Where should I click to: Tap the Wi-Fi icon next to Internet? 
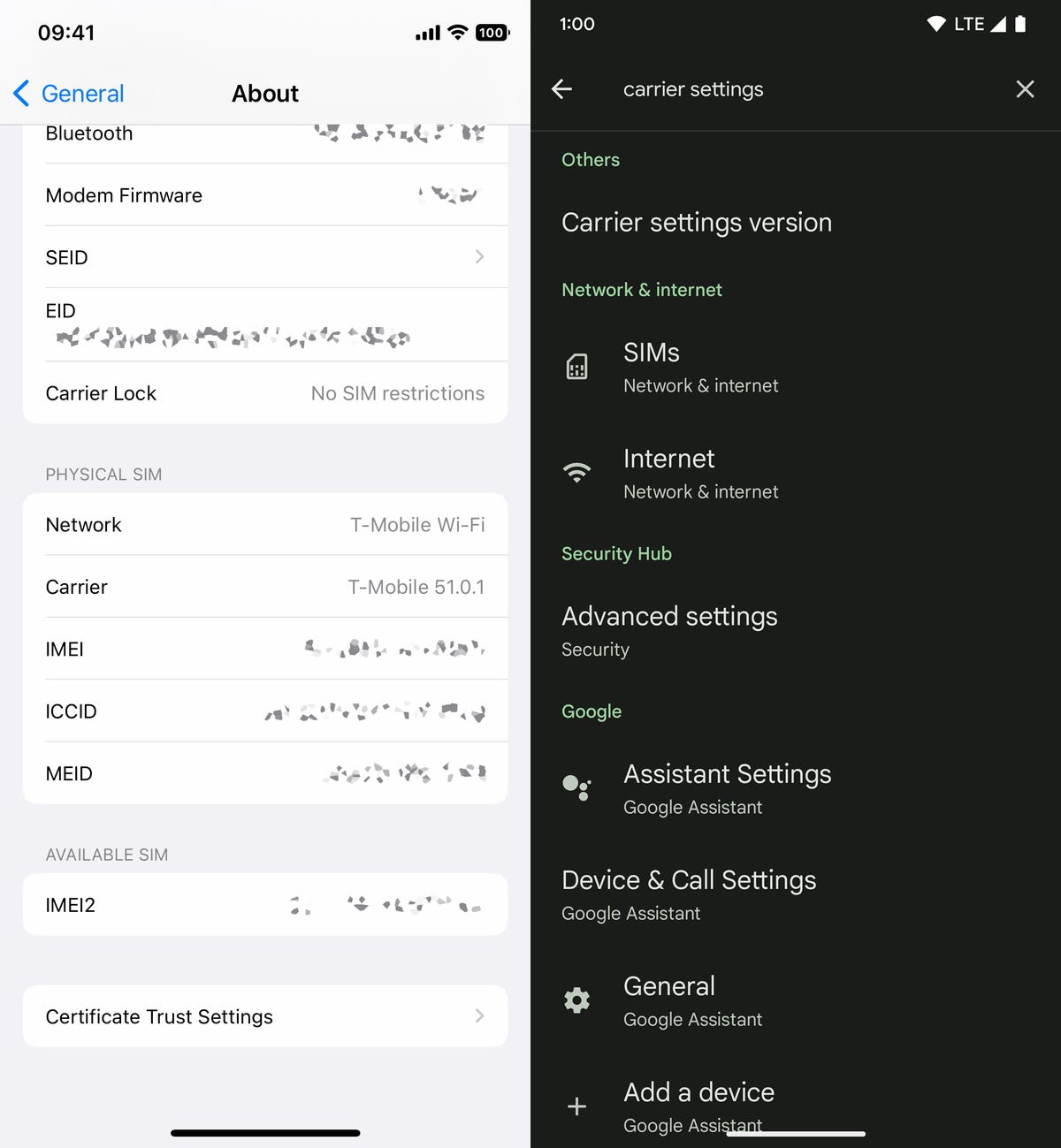(576, 473)
